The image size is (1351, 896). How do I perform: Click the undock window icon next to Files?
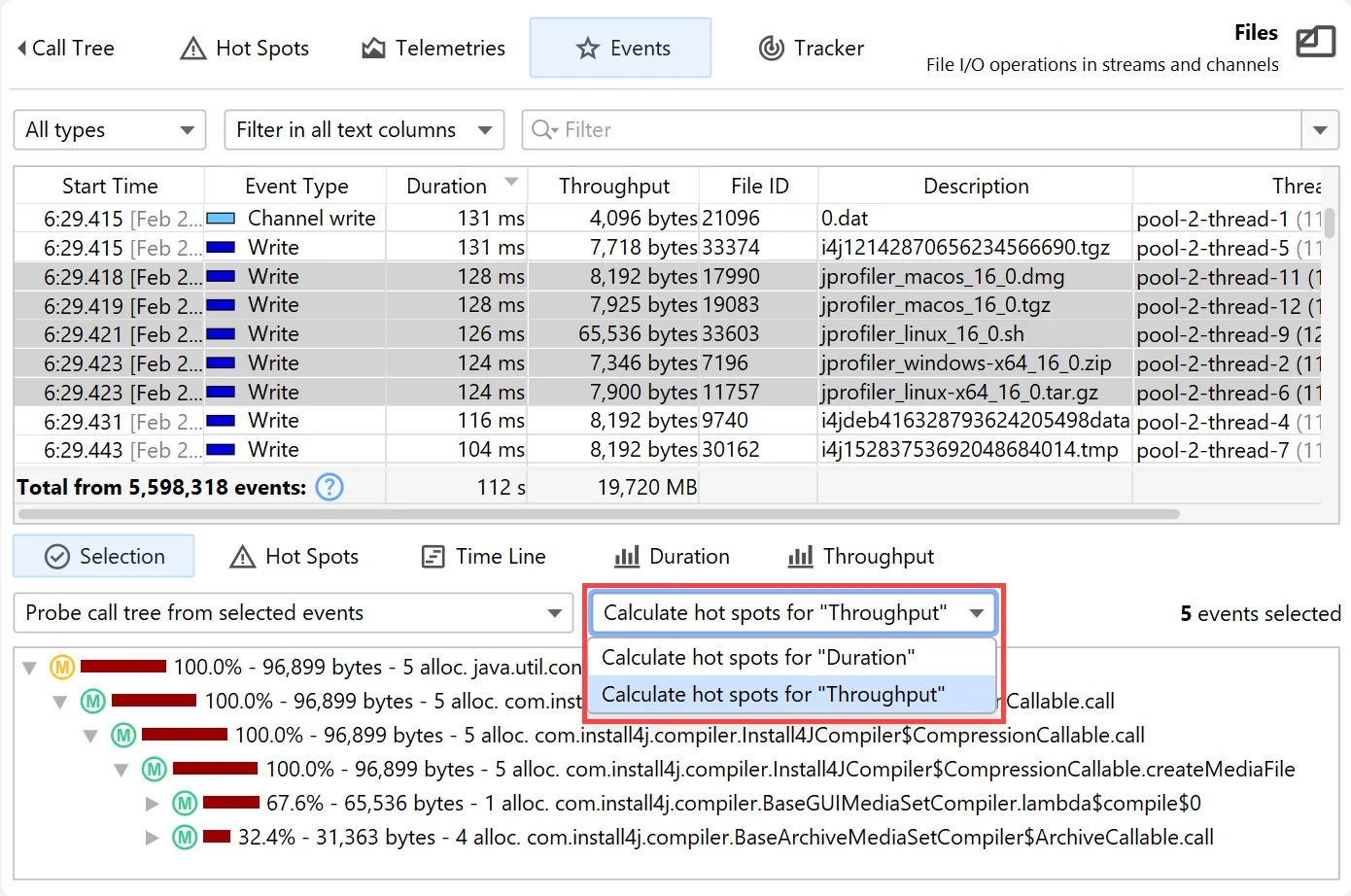(x=1316, y=42)
